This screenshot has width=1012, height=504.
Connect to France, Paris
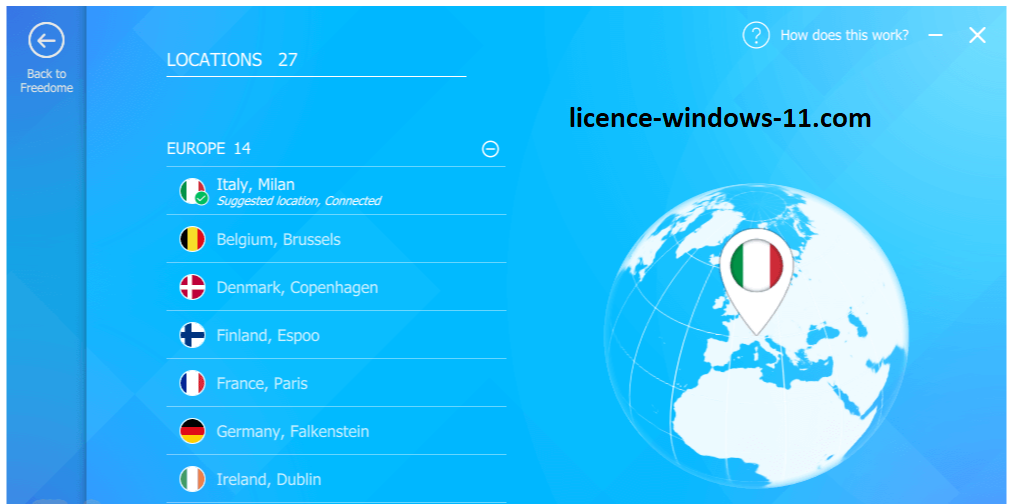[262, 384]
